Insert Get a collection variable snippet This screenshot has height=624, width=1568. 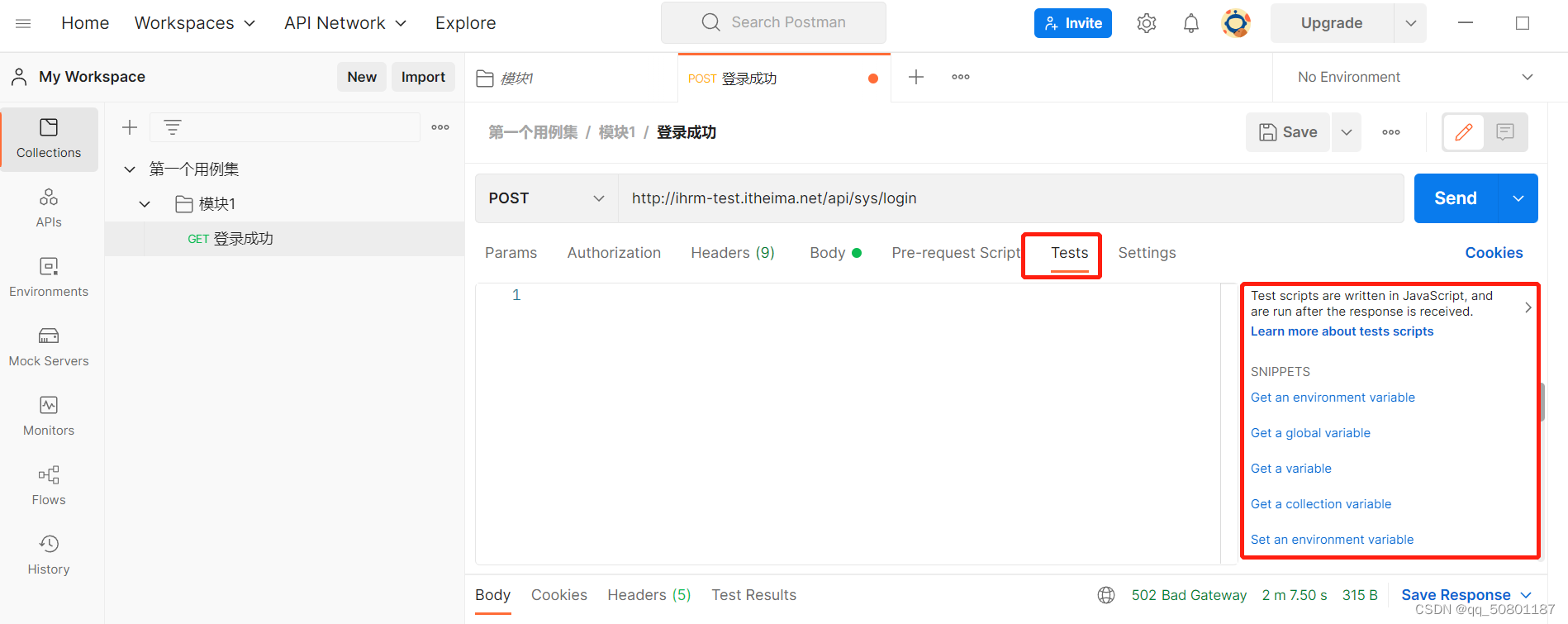[x=1321, y=504]
